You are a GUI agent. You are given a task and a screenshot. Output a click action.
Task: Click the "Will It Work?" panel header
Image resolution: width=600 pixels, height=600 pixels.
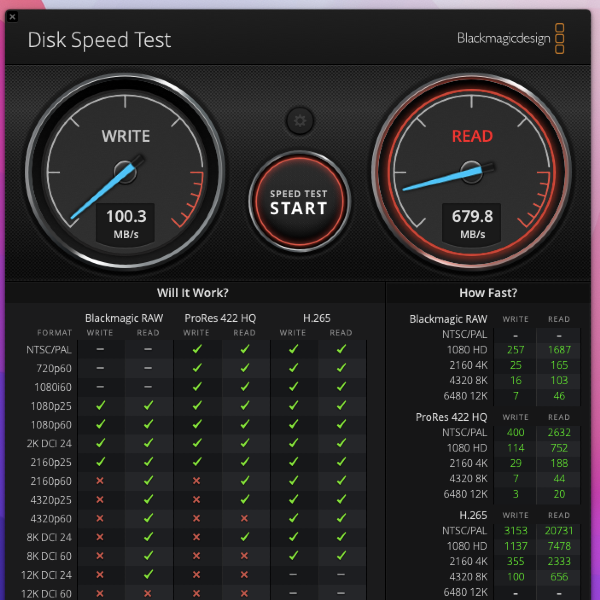click(192, 293)
